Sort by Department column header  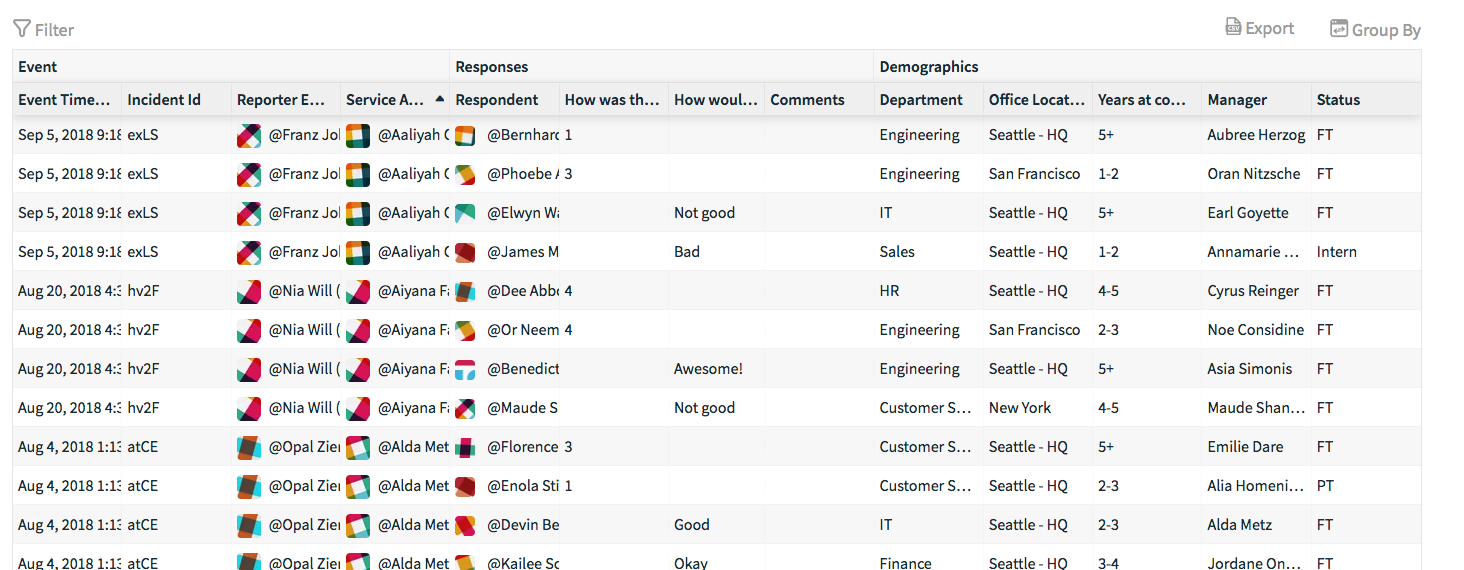[921, 99]
